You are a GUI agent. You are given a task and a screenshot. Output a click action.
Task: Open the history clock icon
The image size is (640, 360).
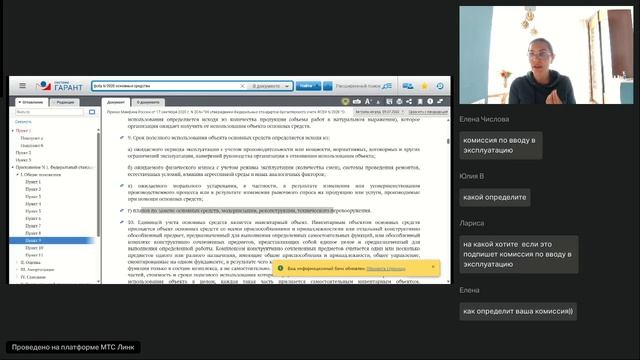440,86
